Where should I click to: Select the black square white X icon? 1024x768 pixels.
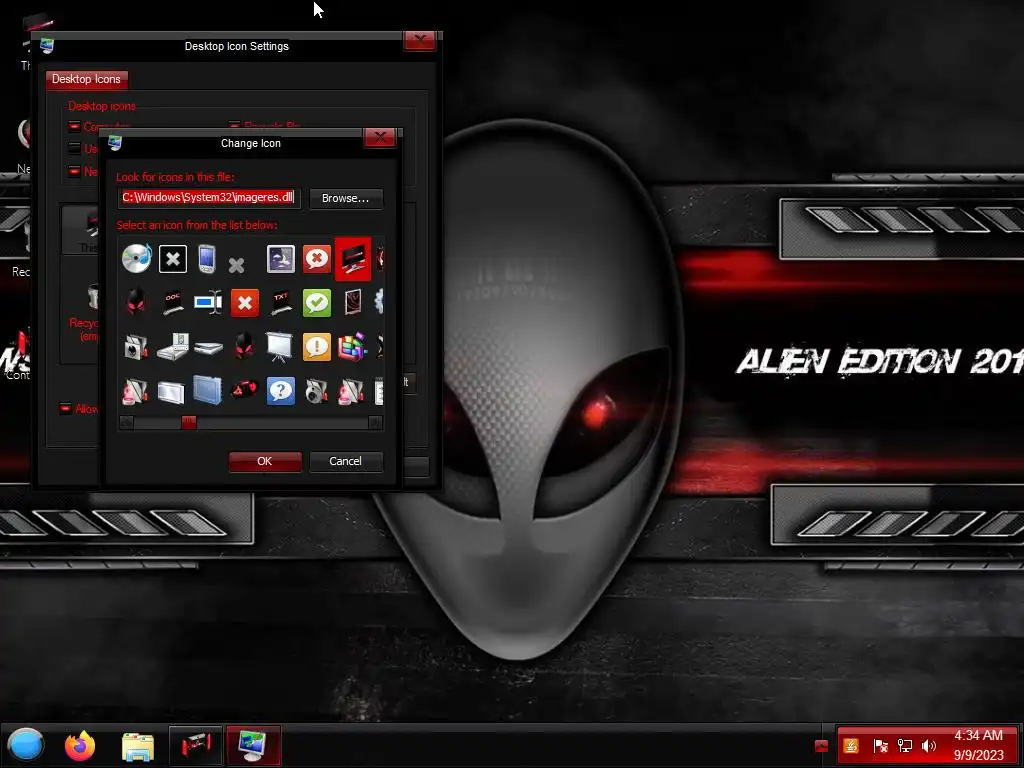[173, 259]
